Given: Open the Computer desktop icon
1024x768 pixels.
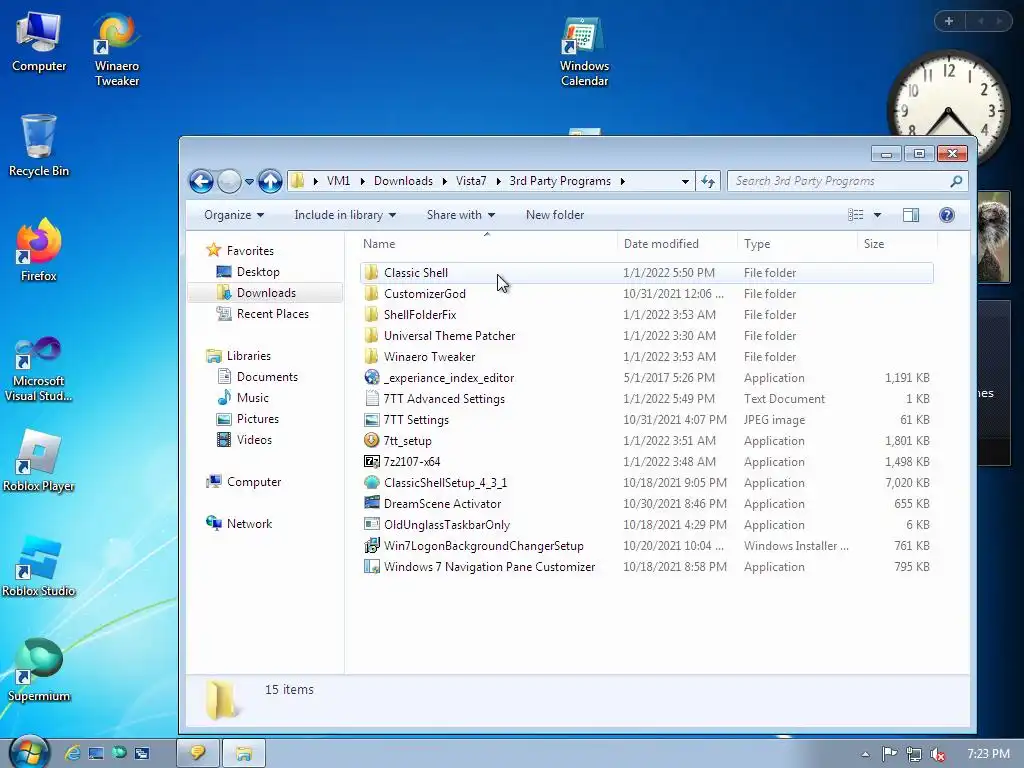Looking at the screenshot, I should tap(39, 42).
